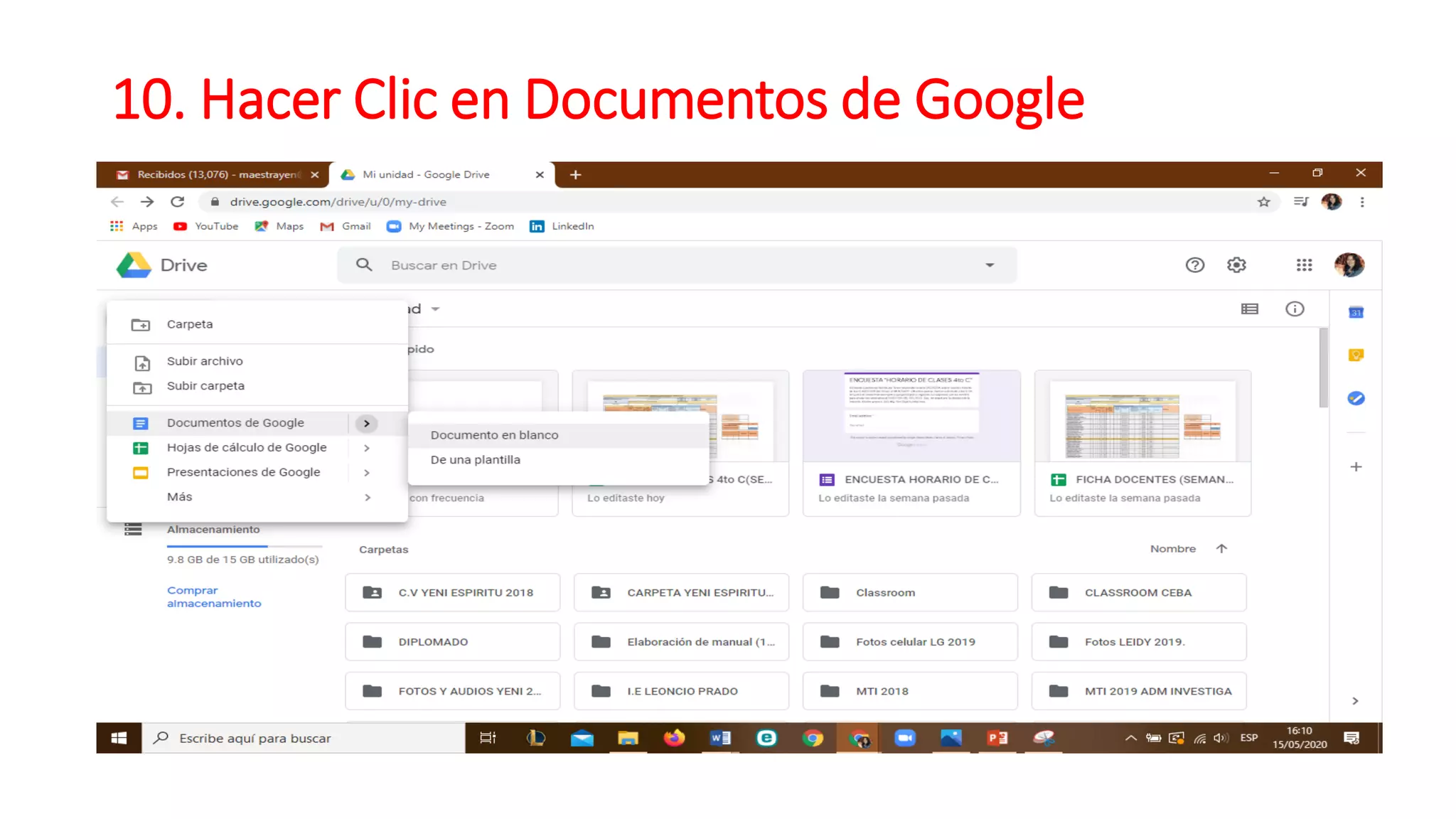The width and height of the screenshot is (1456, 819).
Task: Open the Apps bookmark shortcut
Action: [134, 226]
